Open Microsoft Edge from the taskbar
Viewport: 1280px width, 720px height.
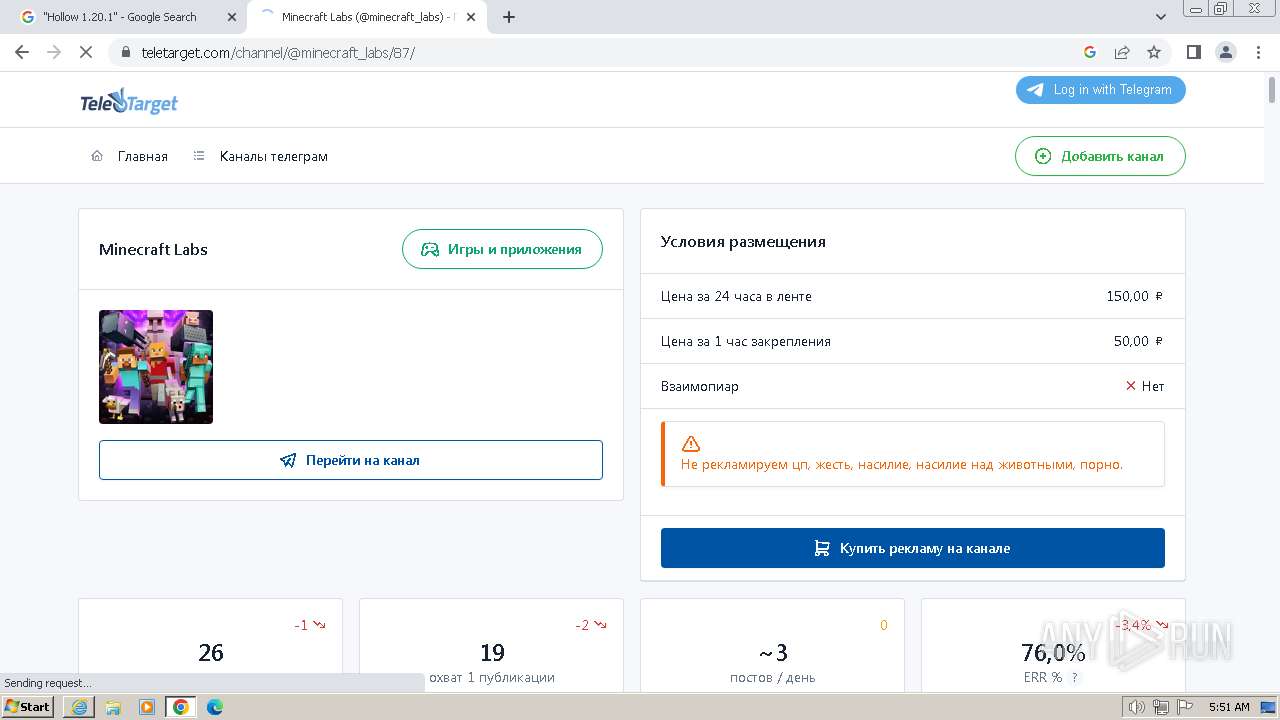coord(215,707)
